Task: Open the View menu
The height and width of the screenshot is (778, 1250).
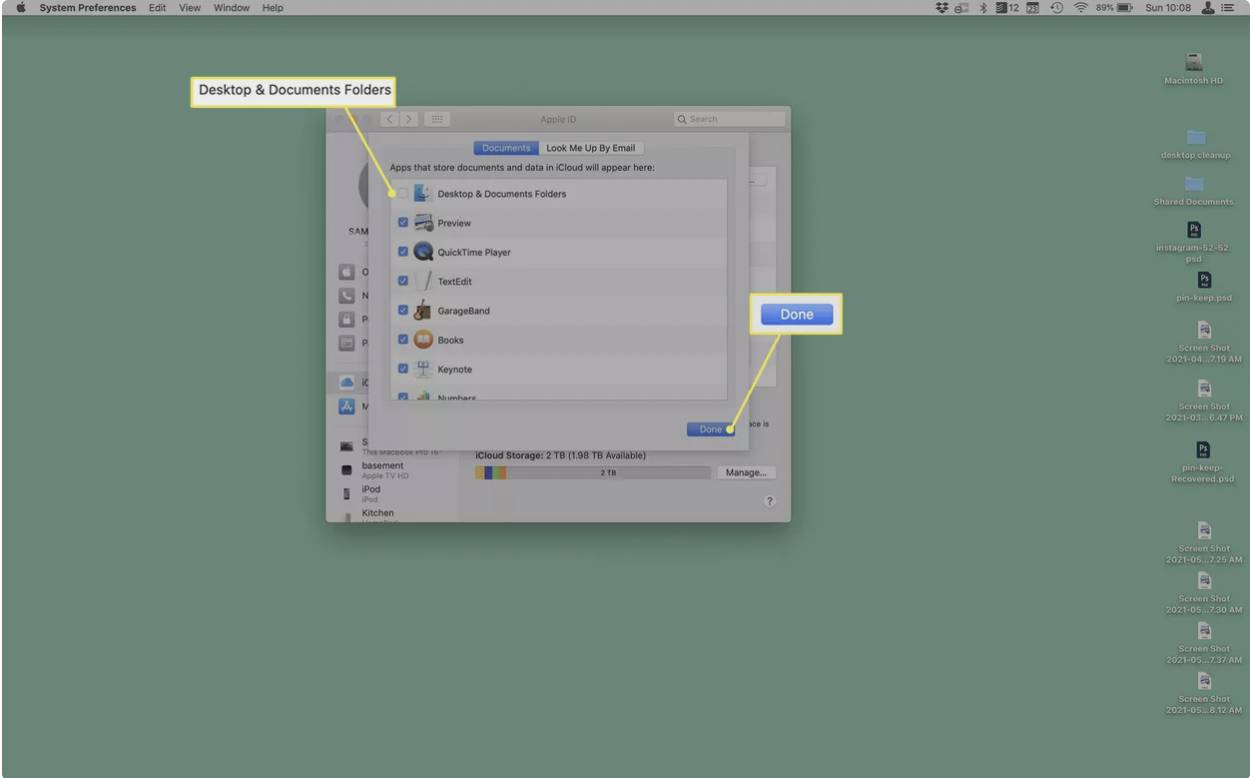Action: 189,7
